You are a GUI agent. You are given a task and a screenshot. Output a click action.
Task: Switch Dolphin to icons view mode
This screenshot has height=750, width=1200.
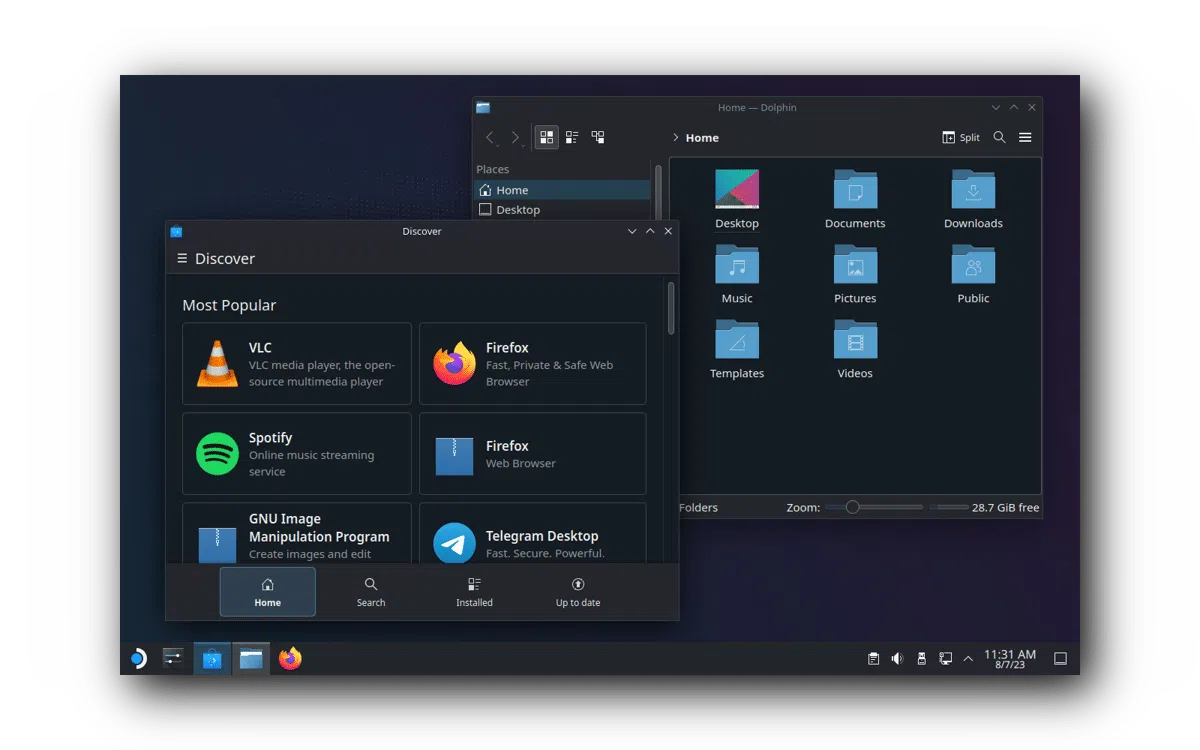(x=546, y=137)
